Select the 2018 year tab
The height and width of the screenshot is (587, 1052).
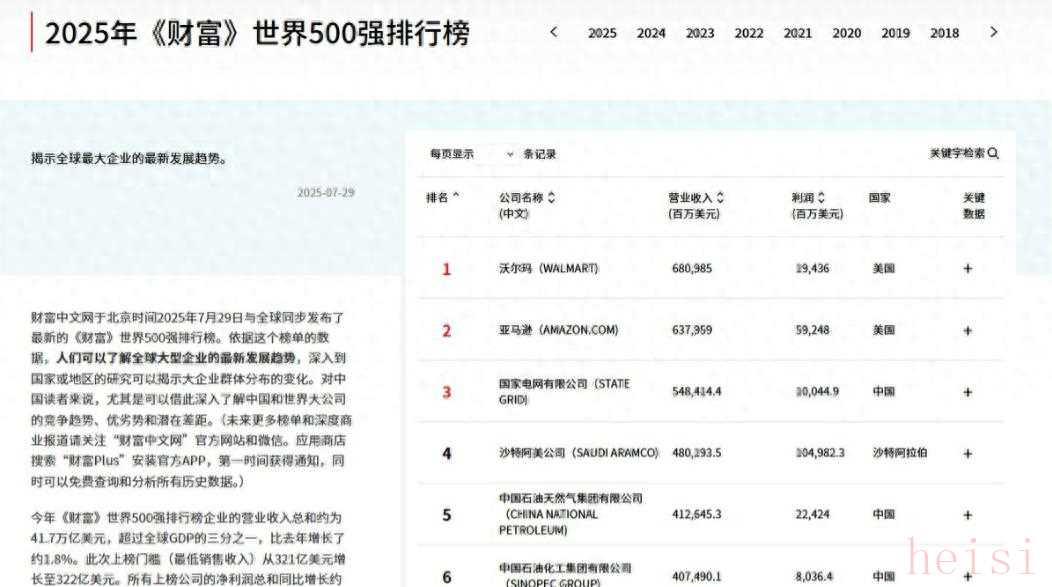[x=944, y=33]
